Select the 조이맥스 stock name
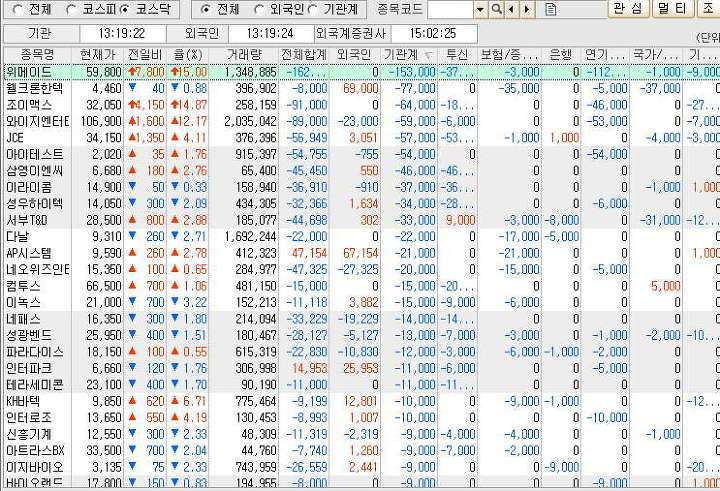 coord(29,105)
